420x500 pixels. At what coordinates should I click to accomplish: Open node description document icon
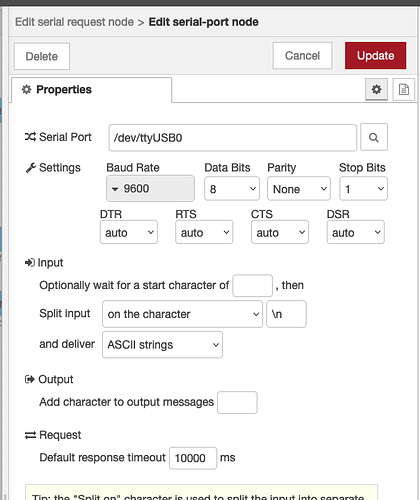point(404,89)
